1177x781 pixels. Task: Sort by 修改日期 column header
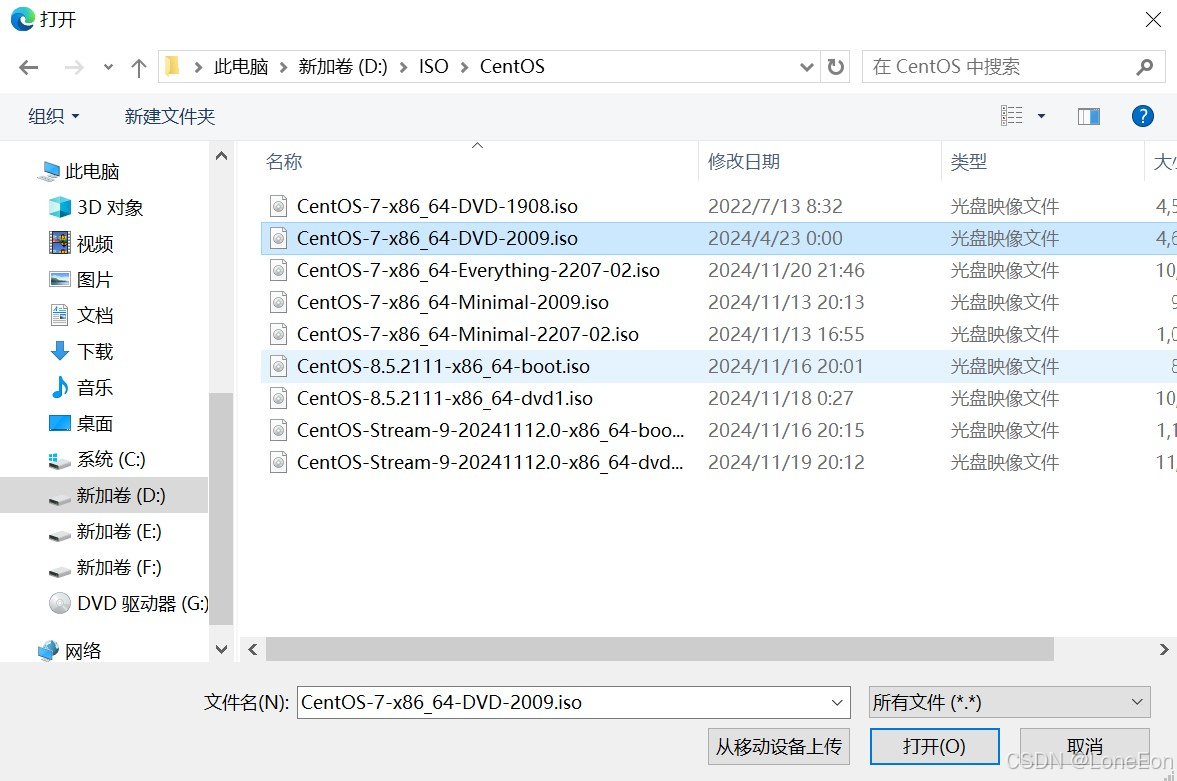tap(744, 161)
